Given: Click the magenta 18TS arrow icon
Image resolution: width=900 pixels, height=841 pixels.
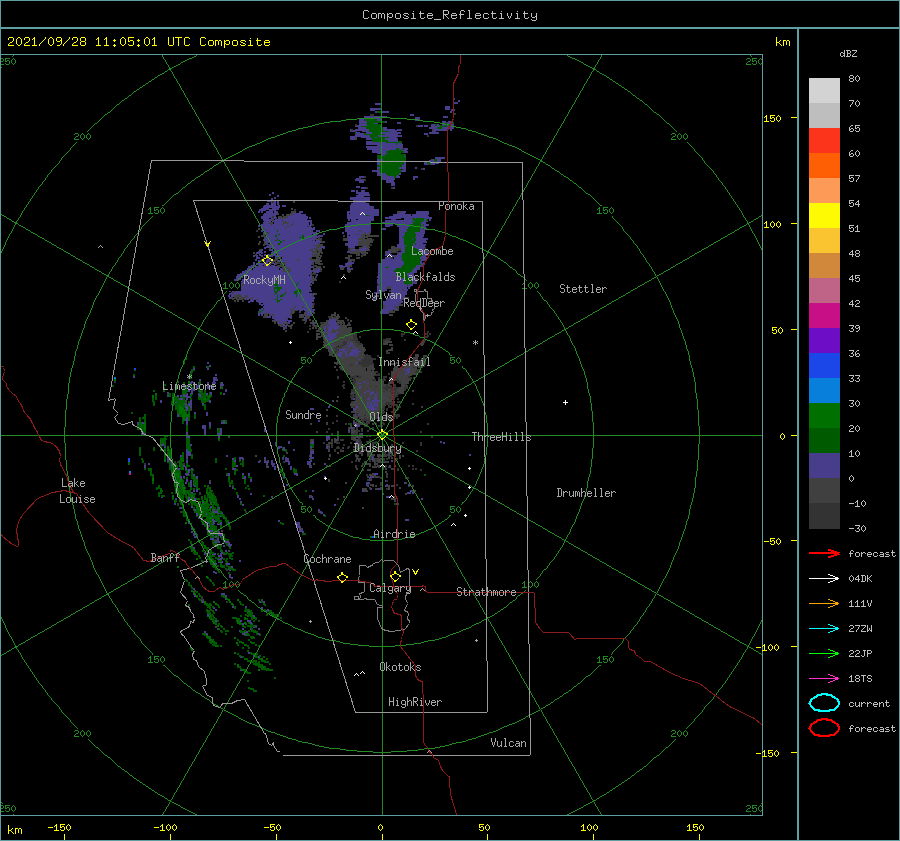Looking at the screenshot, I should pos(824,679).
